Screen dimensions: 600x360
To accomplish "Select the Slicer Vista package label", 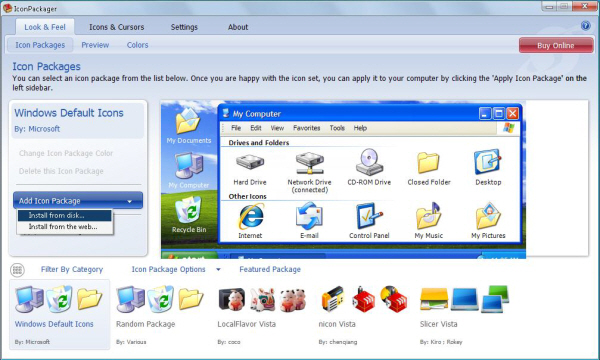I will pyautogui.click(x=439, y=324).
